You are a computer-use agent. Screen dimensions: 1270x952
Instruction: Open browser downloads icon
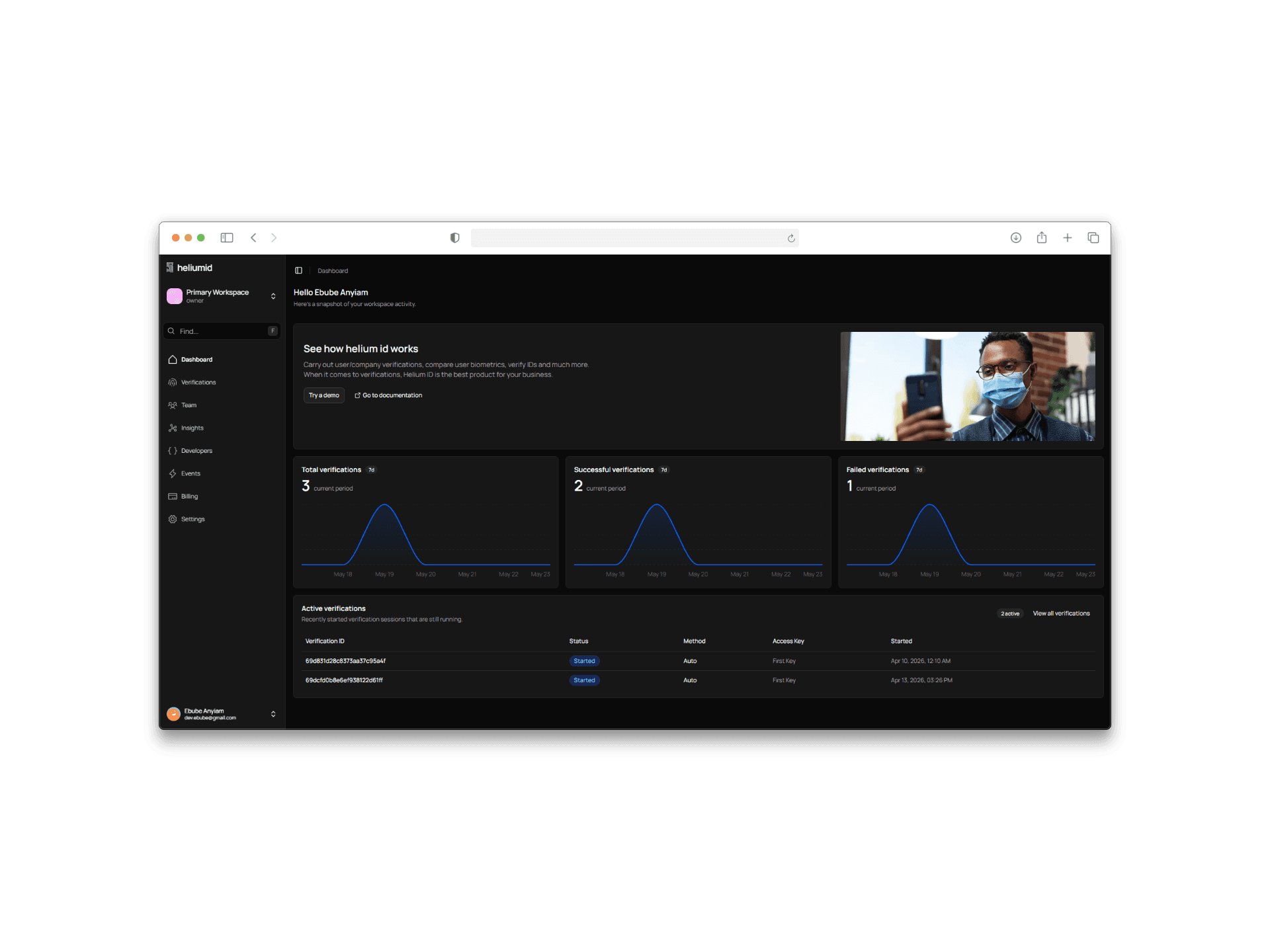[x=1016, y=238]
